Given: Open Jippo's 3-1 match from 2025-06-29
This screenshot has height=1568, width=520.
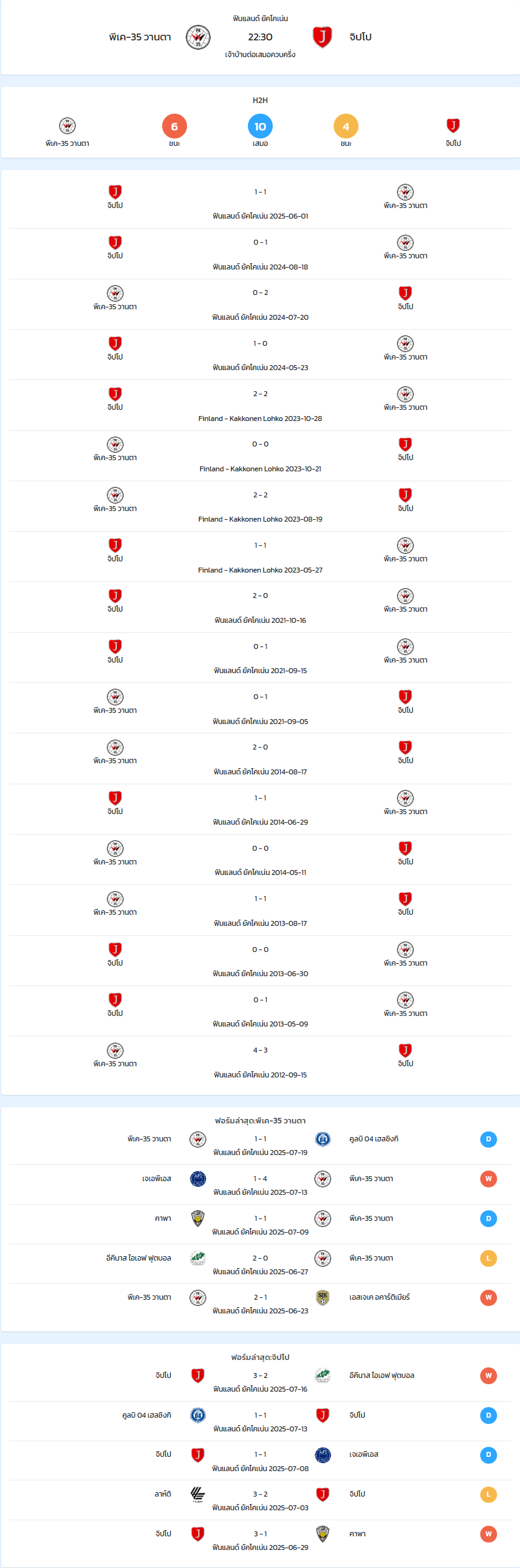Looking at the screenshot, I should pyautogui.click(x=260, y=1540).
